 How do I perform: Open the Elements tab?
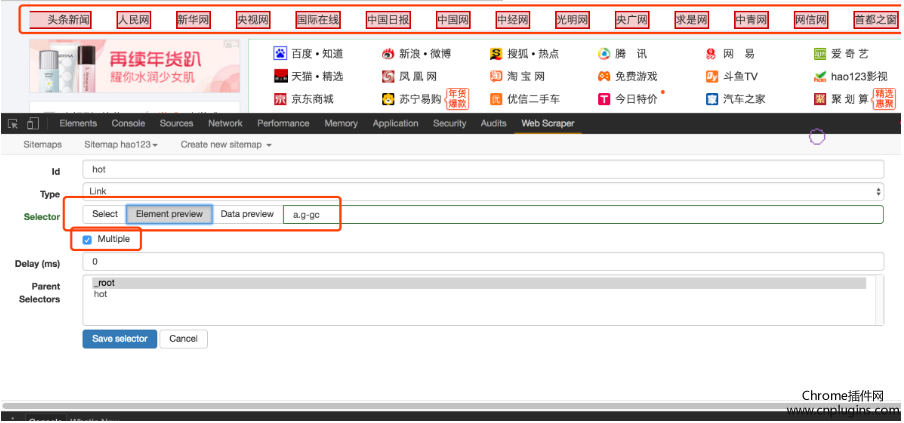click(x=78, y=123)
